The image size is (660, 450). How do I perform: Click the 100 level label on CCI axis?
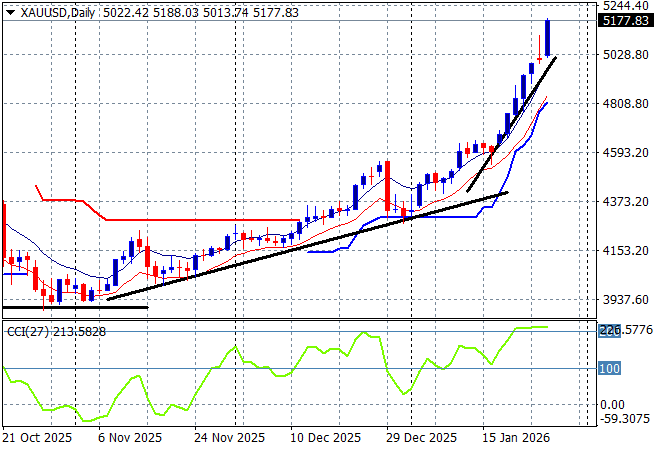(612, 369)
